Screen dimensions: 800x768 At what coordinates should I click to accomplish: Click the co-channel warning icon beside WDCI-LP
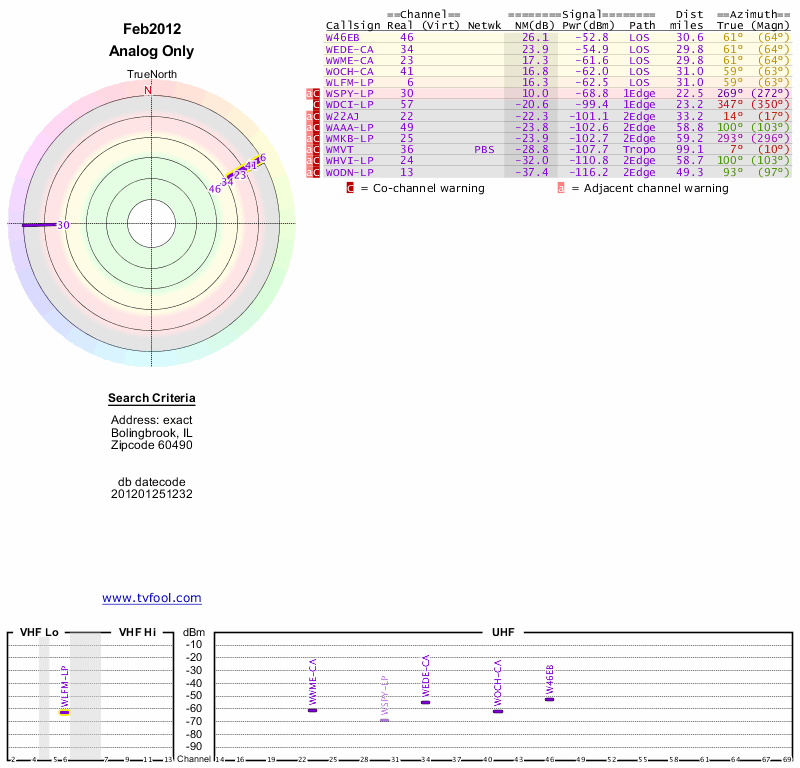(317, 104)
